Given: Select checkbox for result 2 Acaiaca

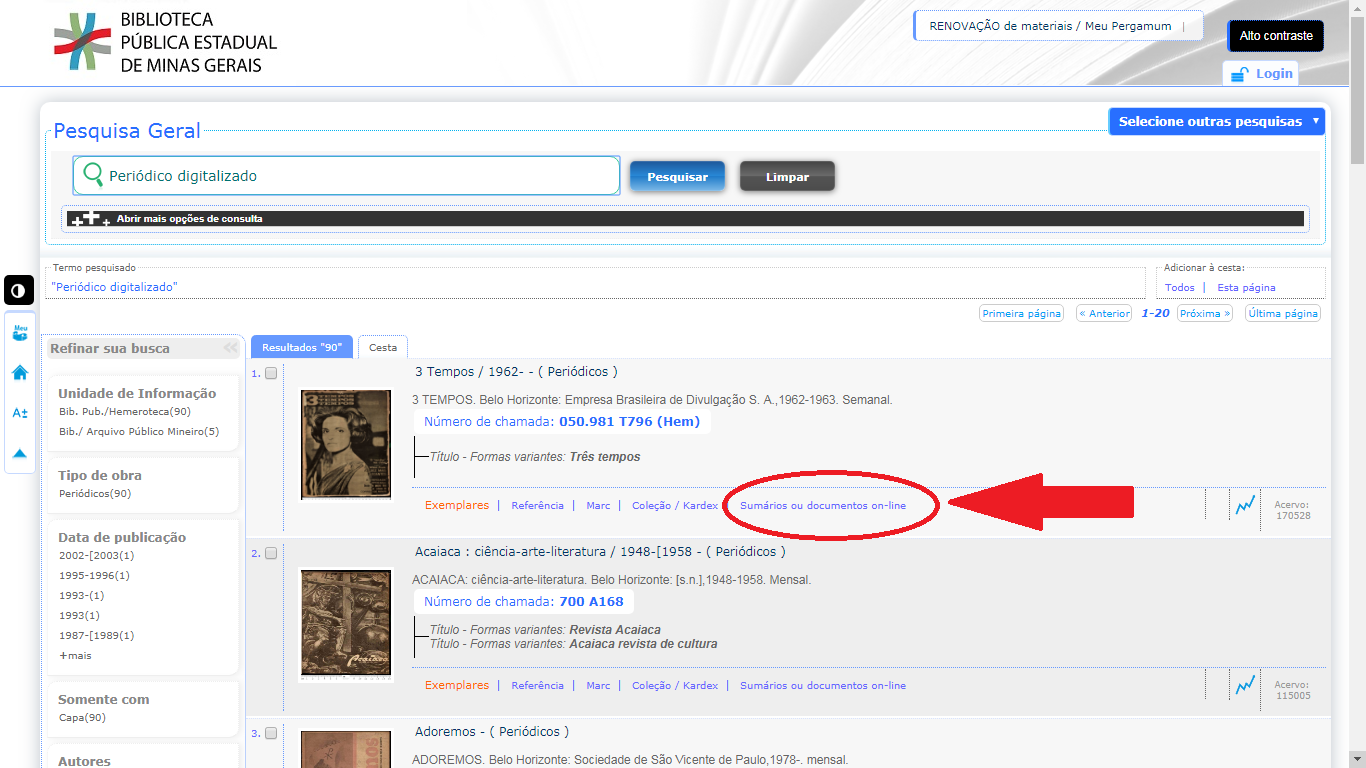Looking at the screenshot, I should click(271, 554).
